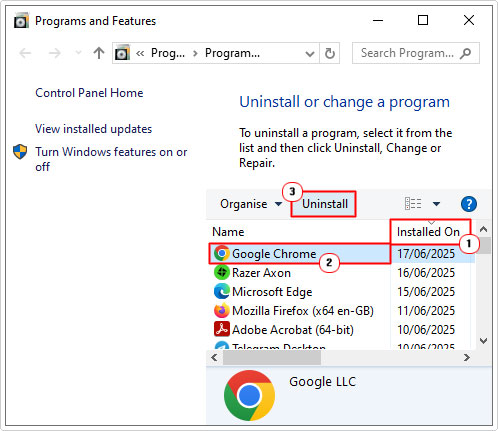This screenshot has width=498, height=431.
Task: Click the Microsoft Edge program name
Action: pyautogui.click(x=272, y=292)
